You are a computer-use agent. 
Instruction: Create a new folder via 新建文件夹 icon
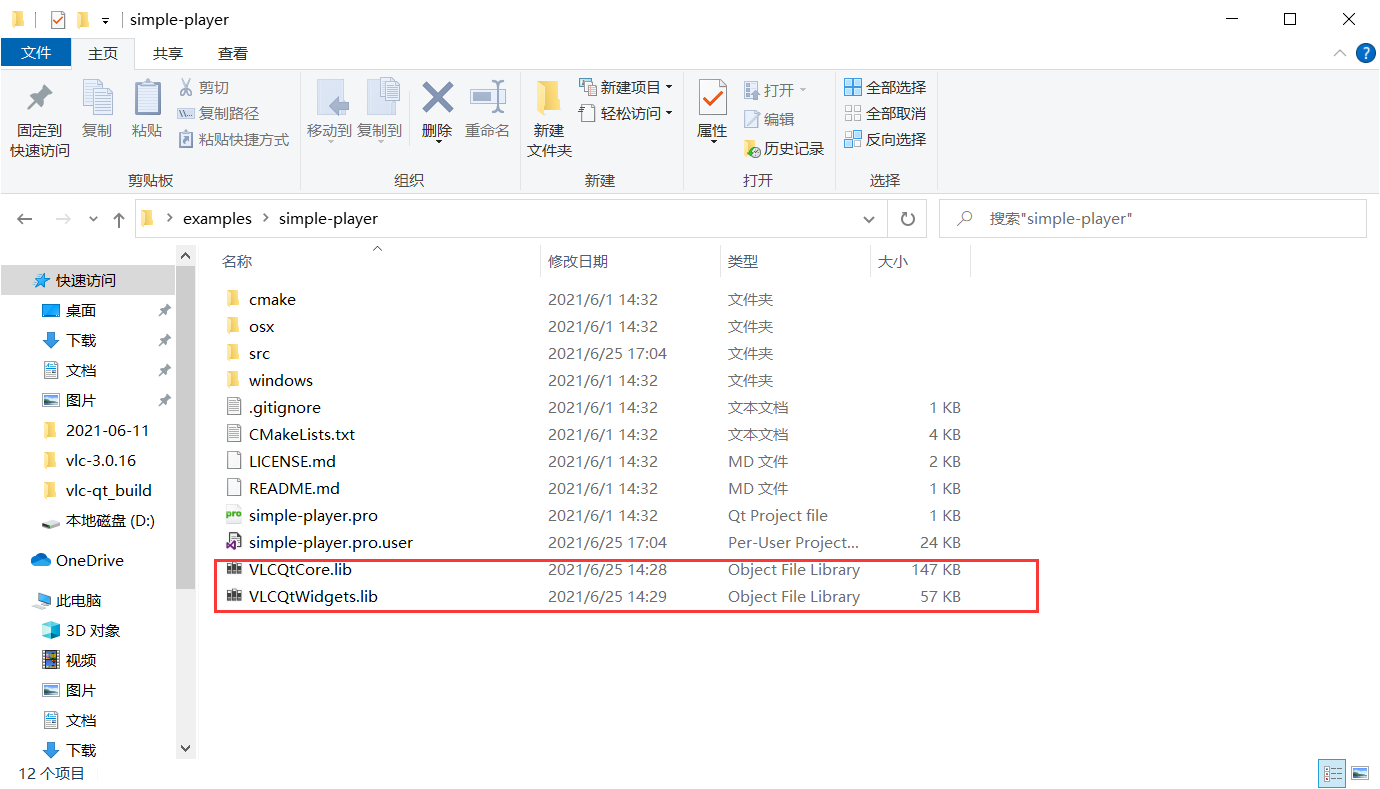point(548,113)
